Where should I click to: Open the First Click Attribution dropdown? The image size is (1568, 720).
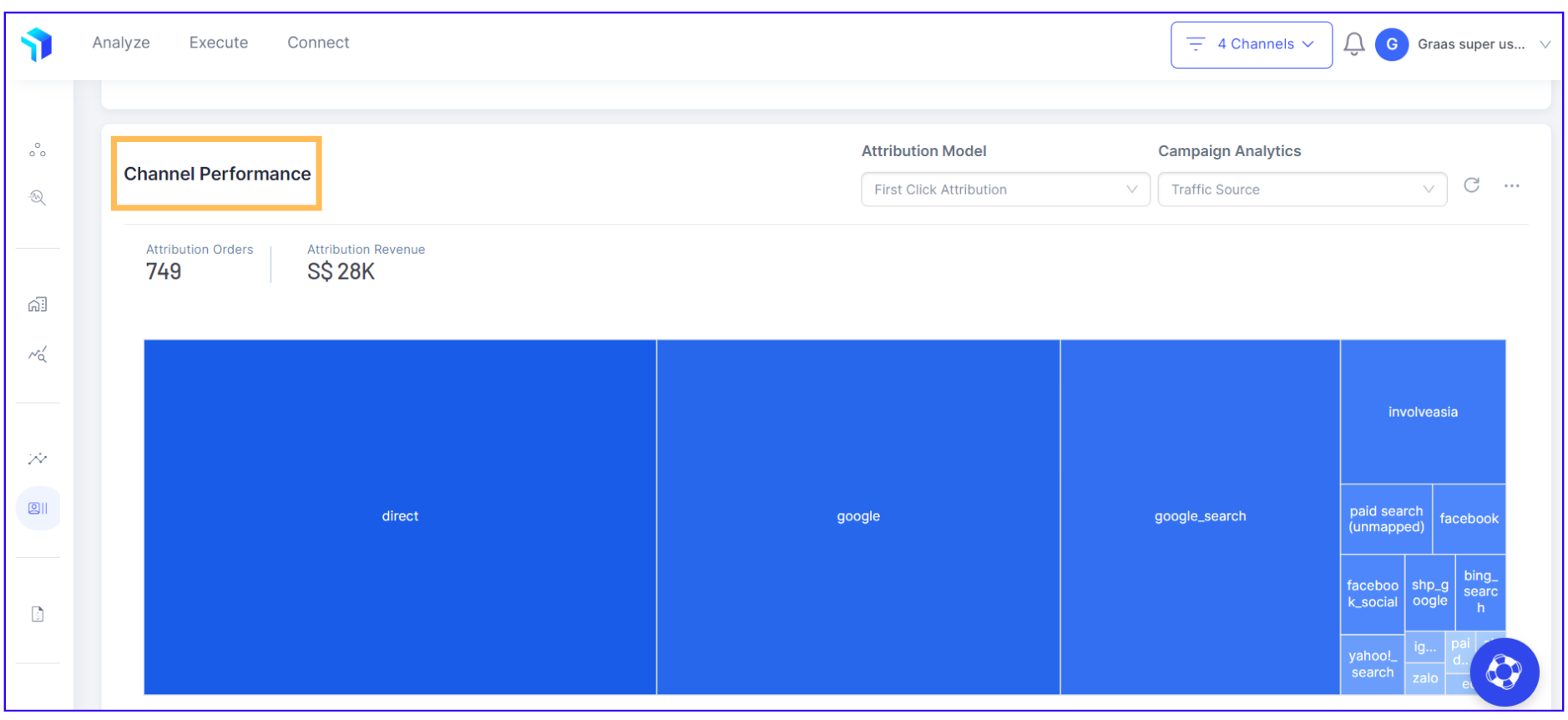[1005, 190]
